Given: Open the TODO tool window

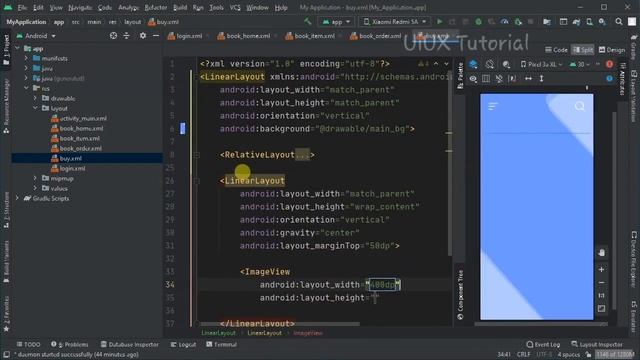Looking at the screenshot, I should tap(28, 344).
